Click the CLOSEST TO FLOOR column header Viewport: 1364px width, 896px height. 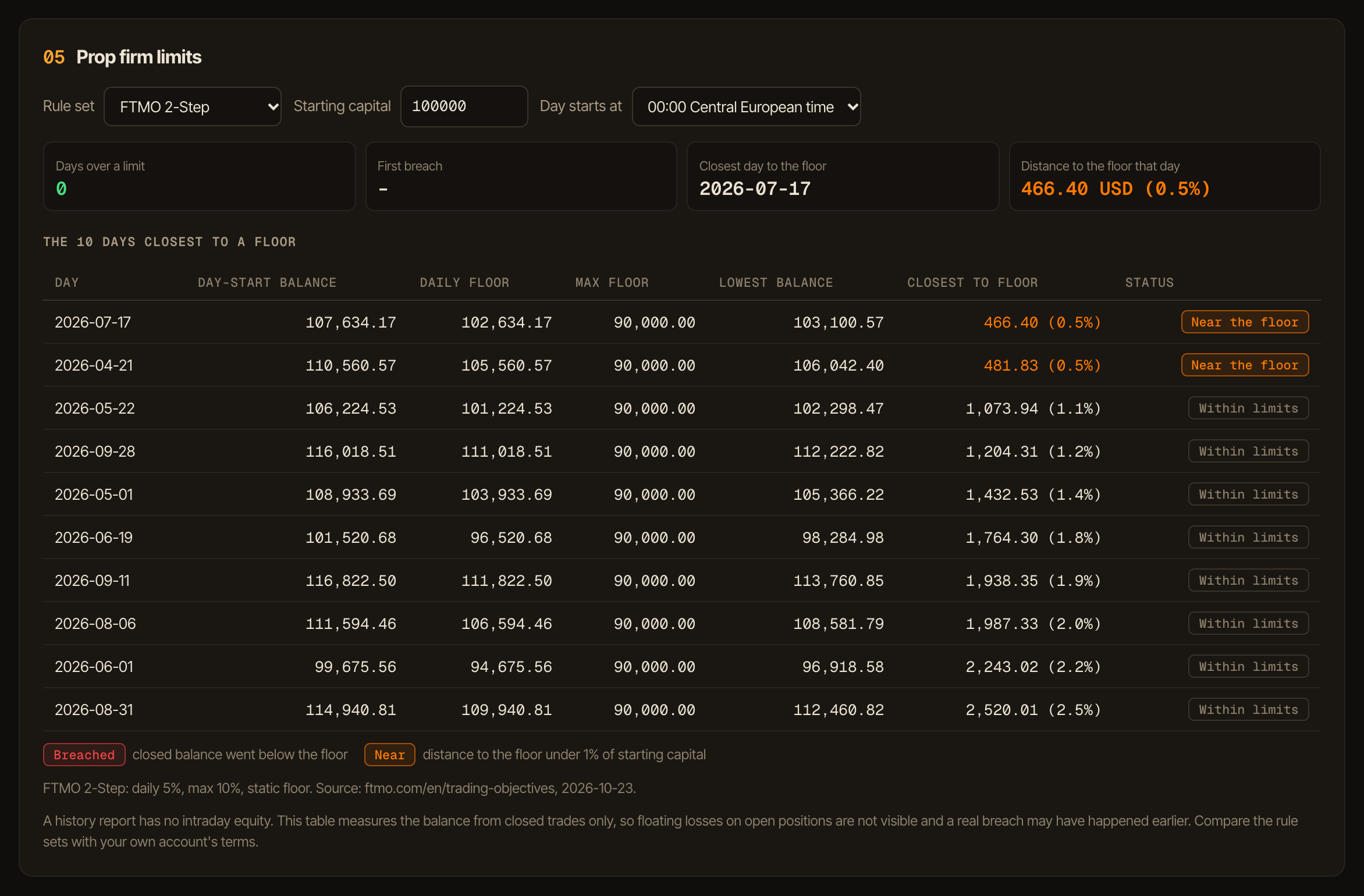972,283
